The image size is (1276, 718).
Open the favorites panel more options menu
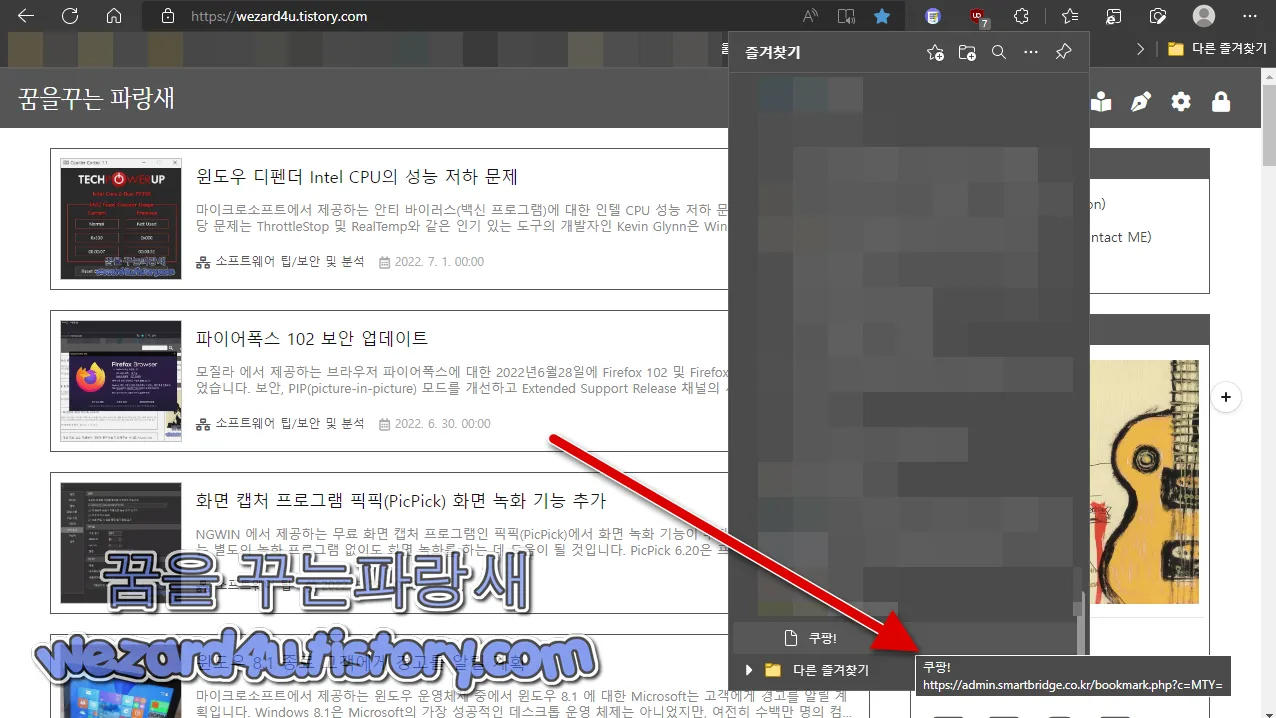(x=1031, y=52)
